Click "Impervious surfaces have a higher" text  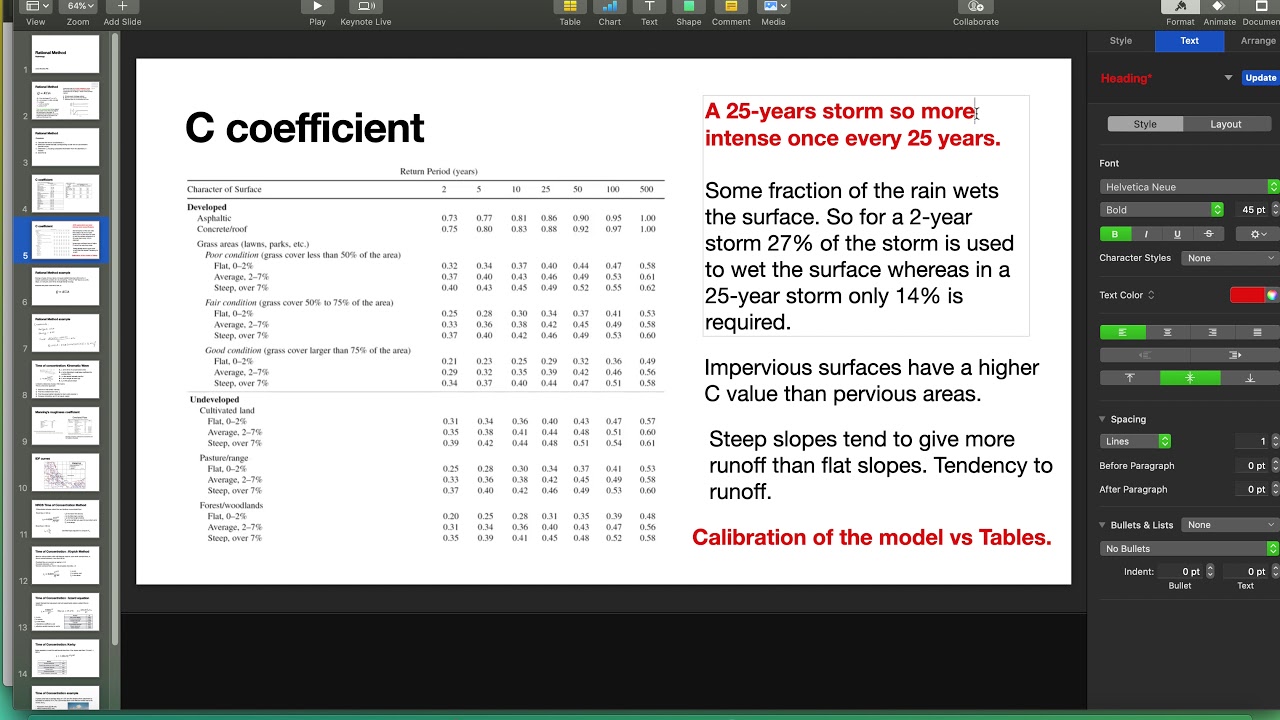tap(872, 367)
